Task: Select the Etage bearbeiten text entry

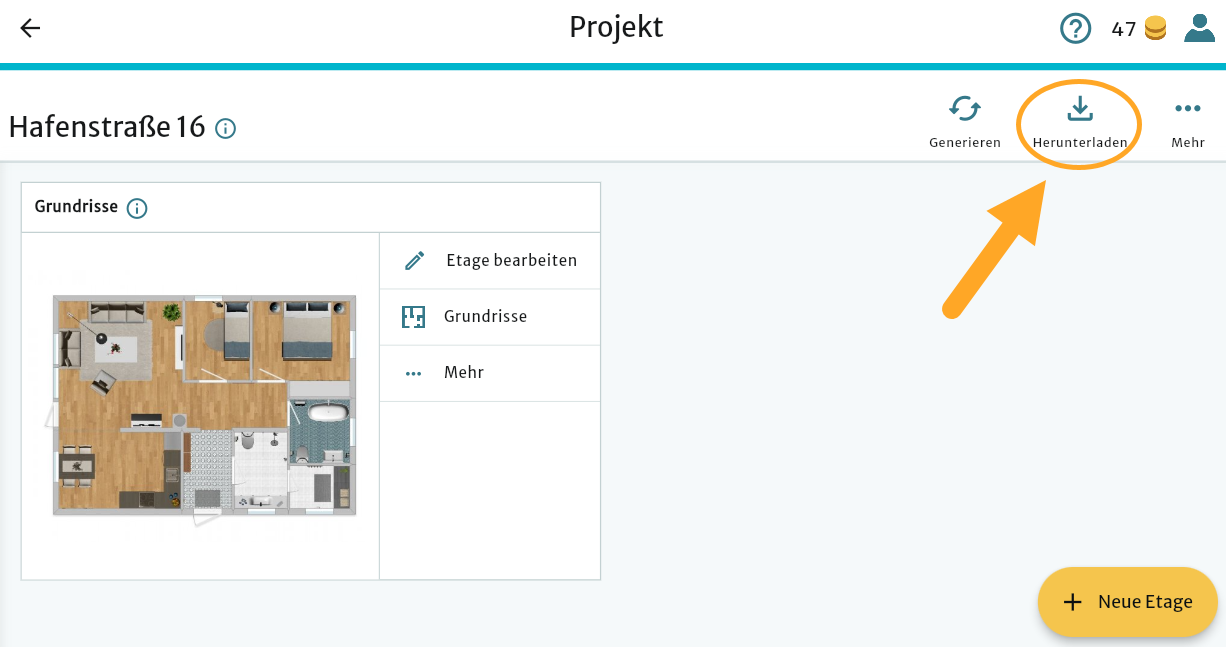Action: (511, 261)
